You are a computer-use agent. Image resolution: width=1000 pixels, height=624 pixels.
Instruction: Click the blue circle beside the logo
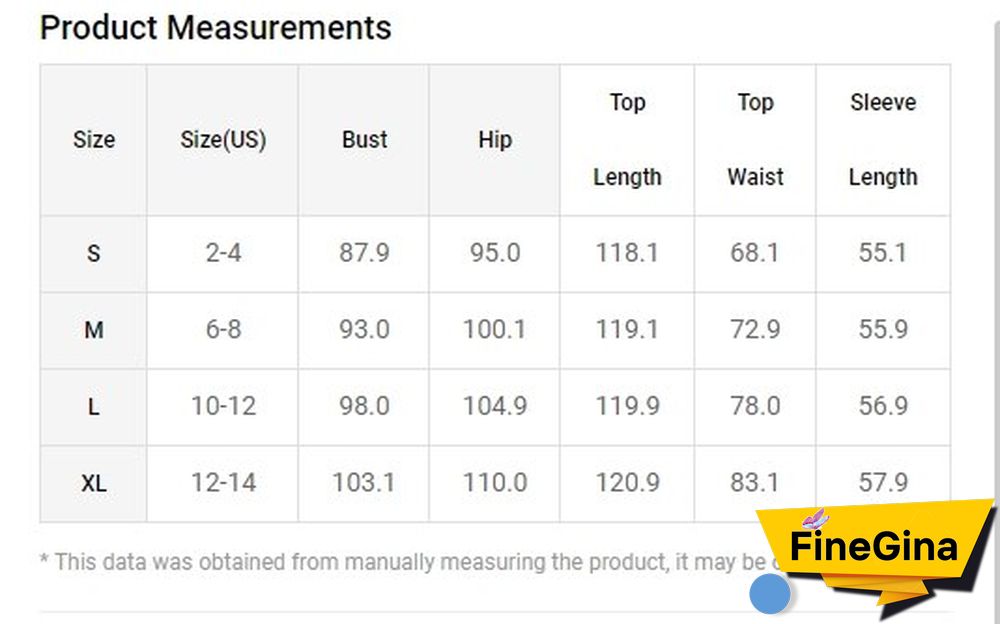(x=770, y=594)
